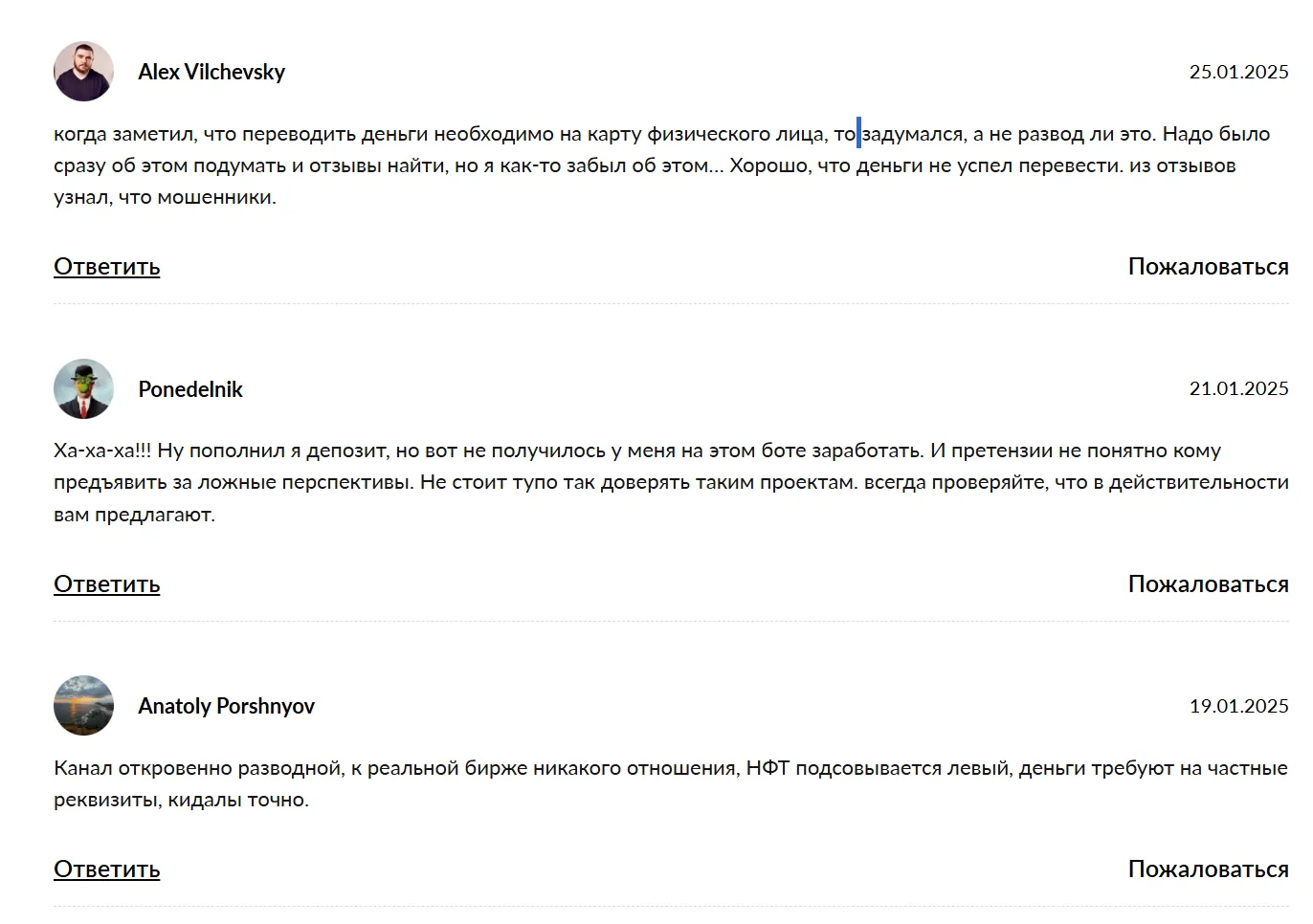1313x924 pixels.
Task: Click Ответить under Alex Vilchevsky's comment
Action: click(x=106, y=266)
